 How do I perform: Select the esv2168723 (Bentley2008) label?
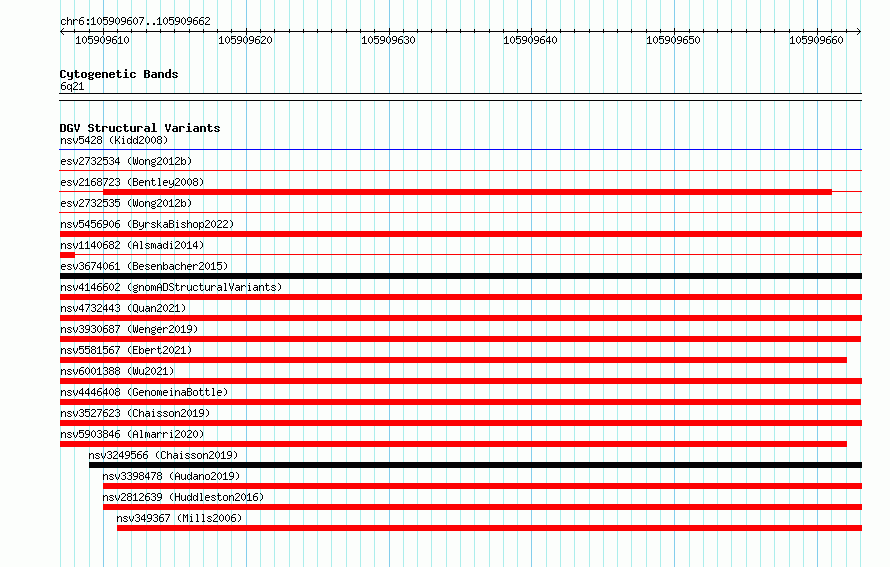[x=132, y=182]
